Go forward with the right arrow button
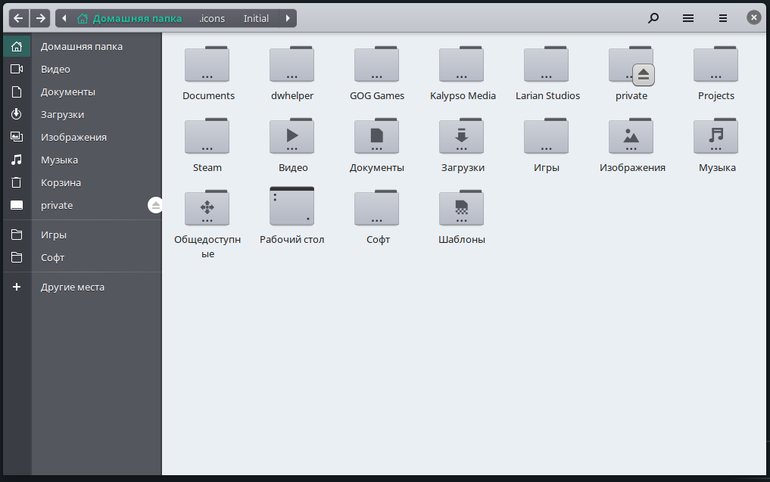770x482 pixels. pyautogui.click(x=40, y=18)
